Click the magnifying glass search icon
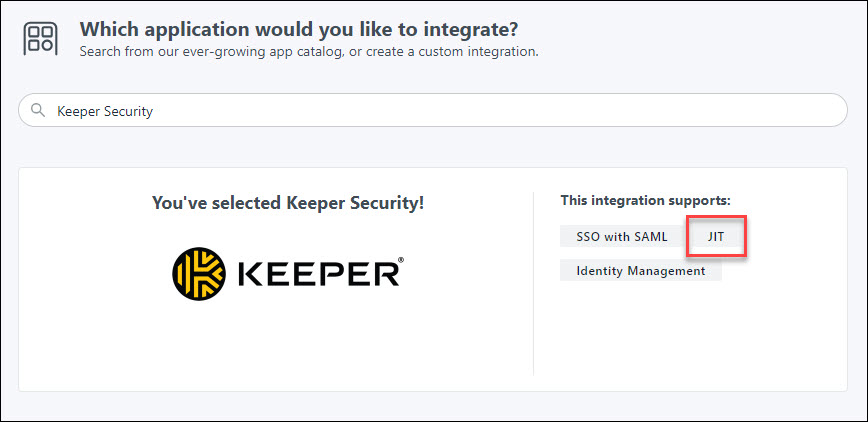 pos(38,111)
